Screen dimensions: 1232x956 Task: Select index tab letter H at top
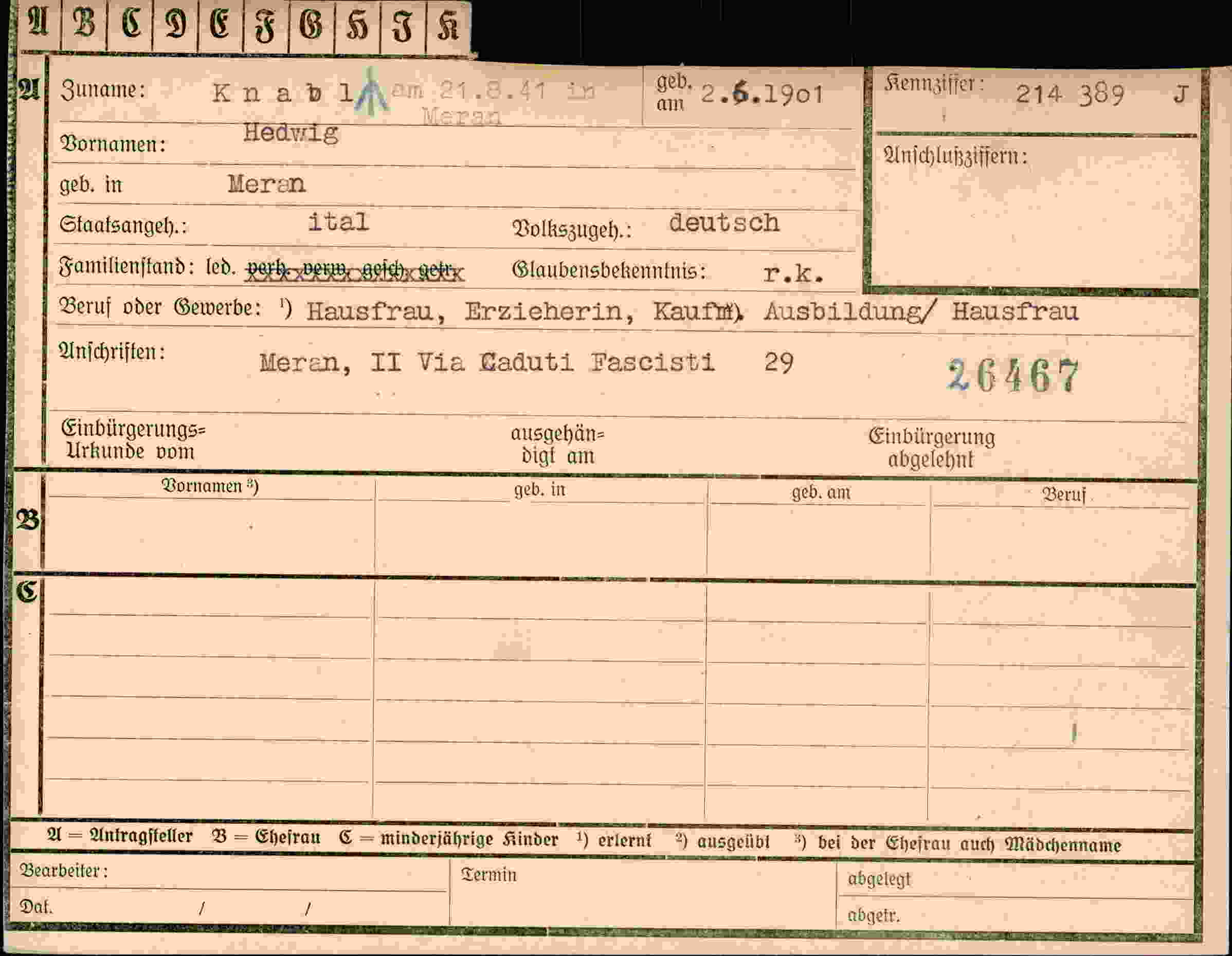tap(358, 26)
